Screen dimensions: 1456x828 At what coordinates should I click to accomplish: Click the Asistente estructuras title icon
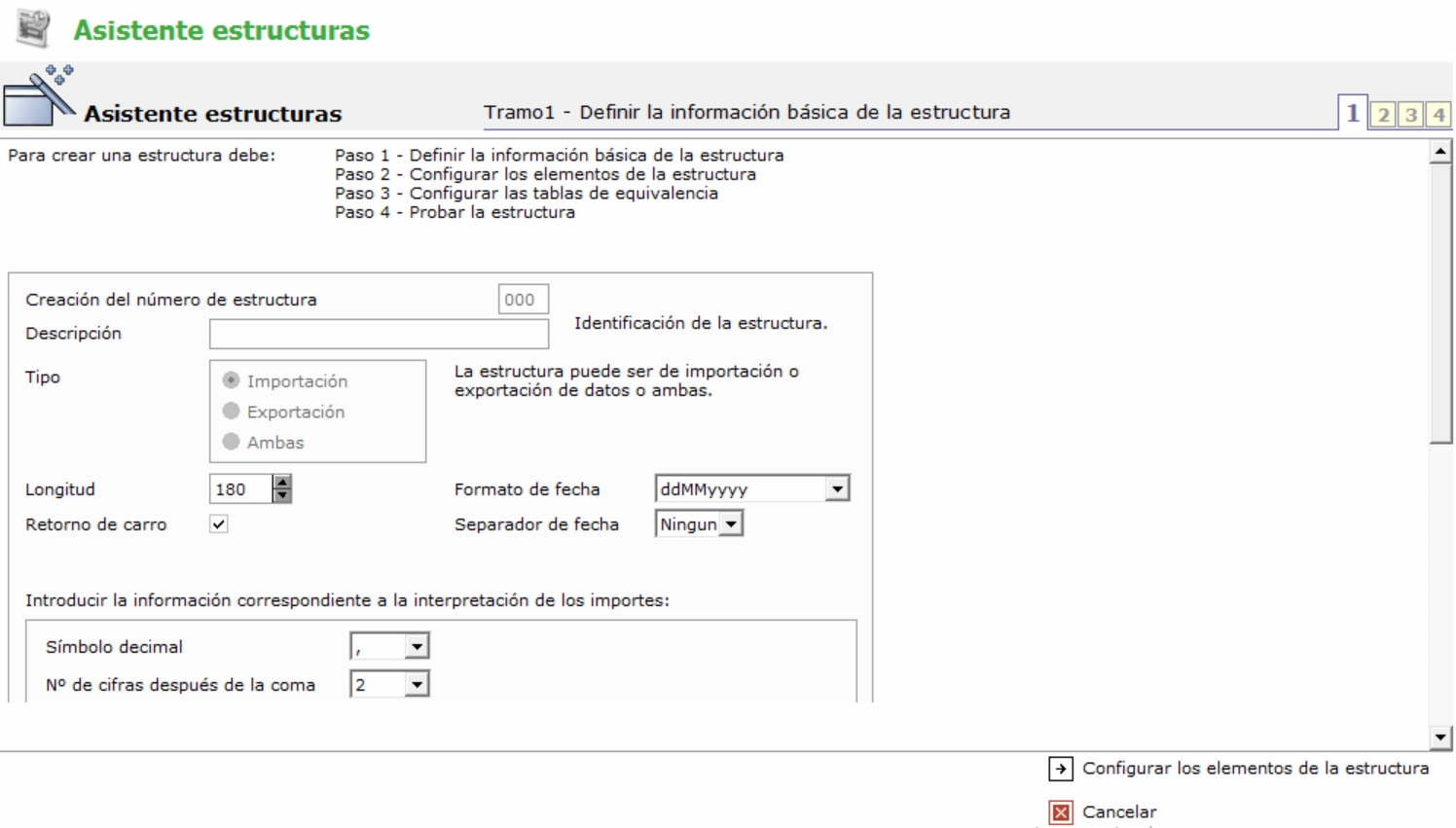click(34, 28)
